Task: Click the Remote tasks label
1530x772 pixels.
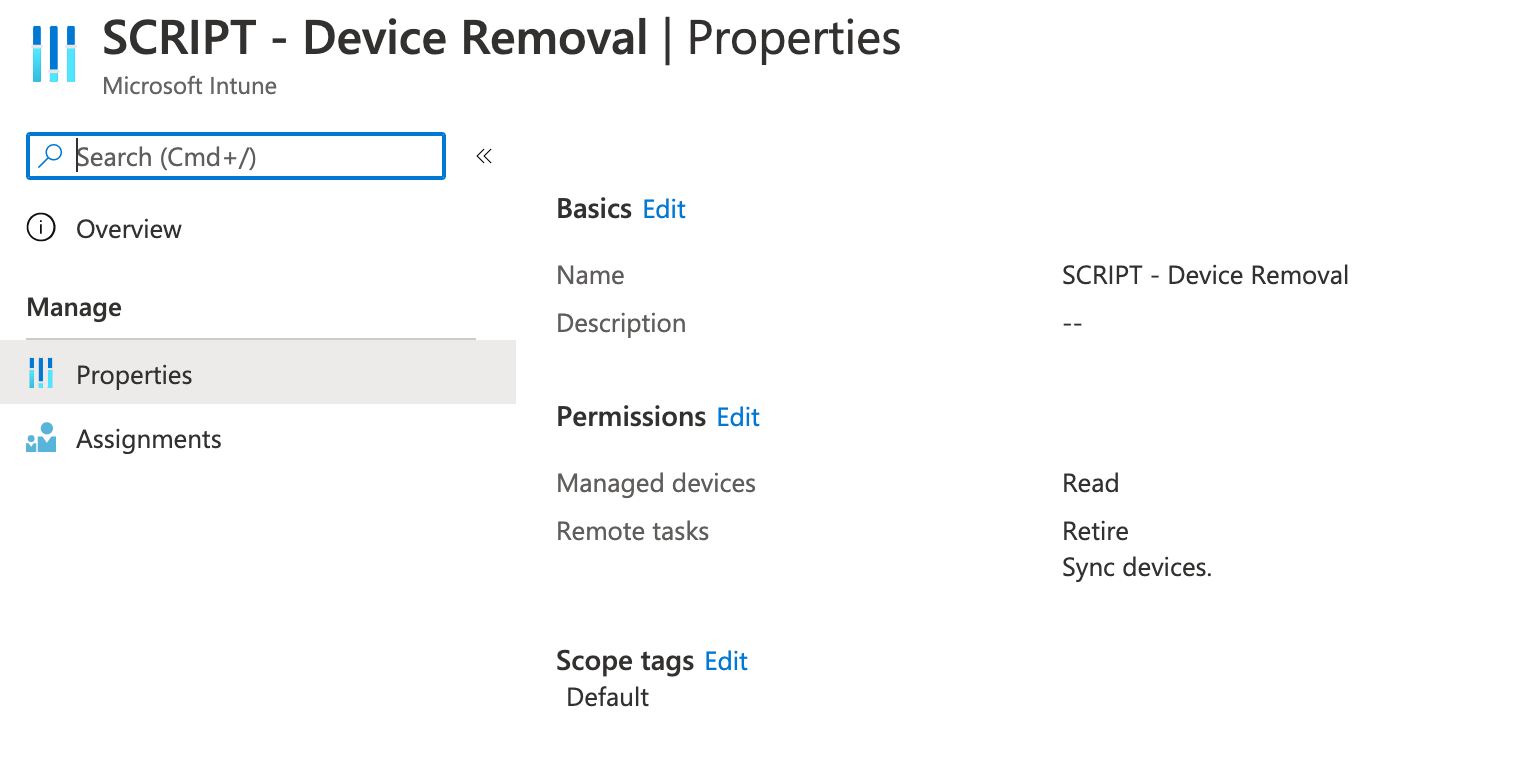Action: tap(632, 531)
